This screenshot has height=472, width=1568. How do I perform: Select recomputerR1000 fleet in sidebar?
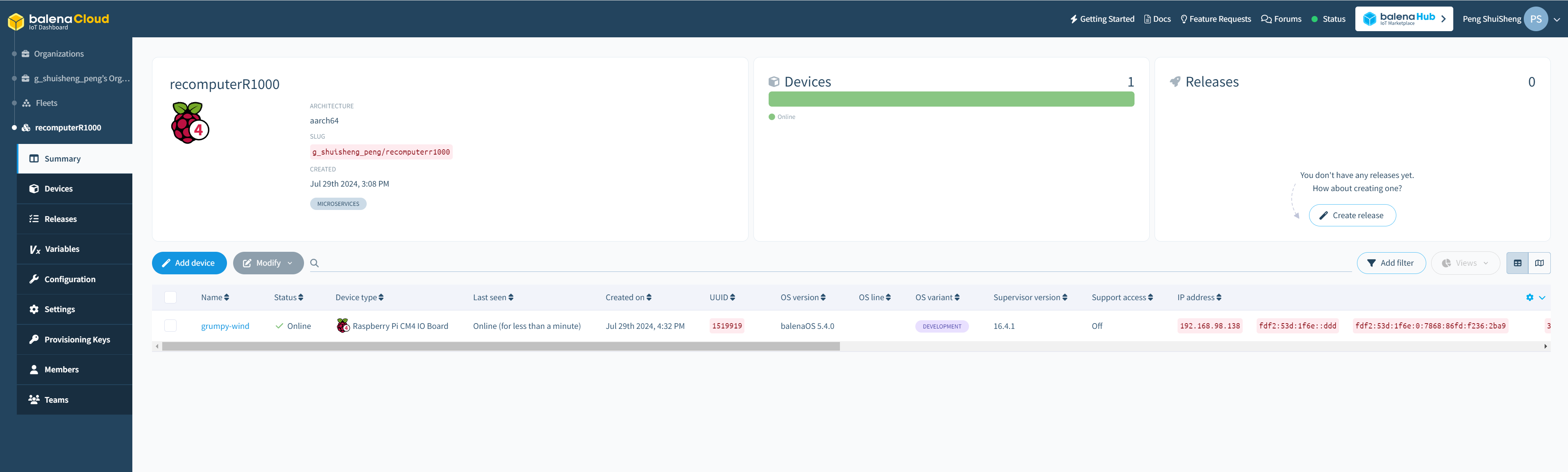tap(68, 128)
